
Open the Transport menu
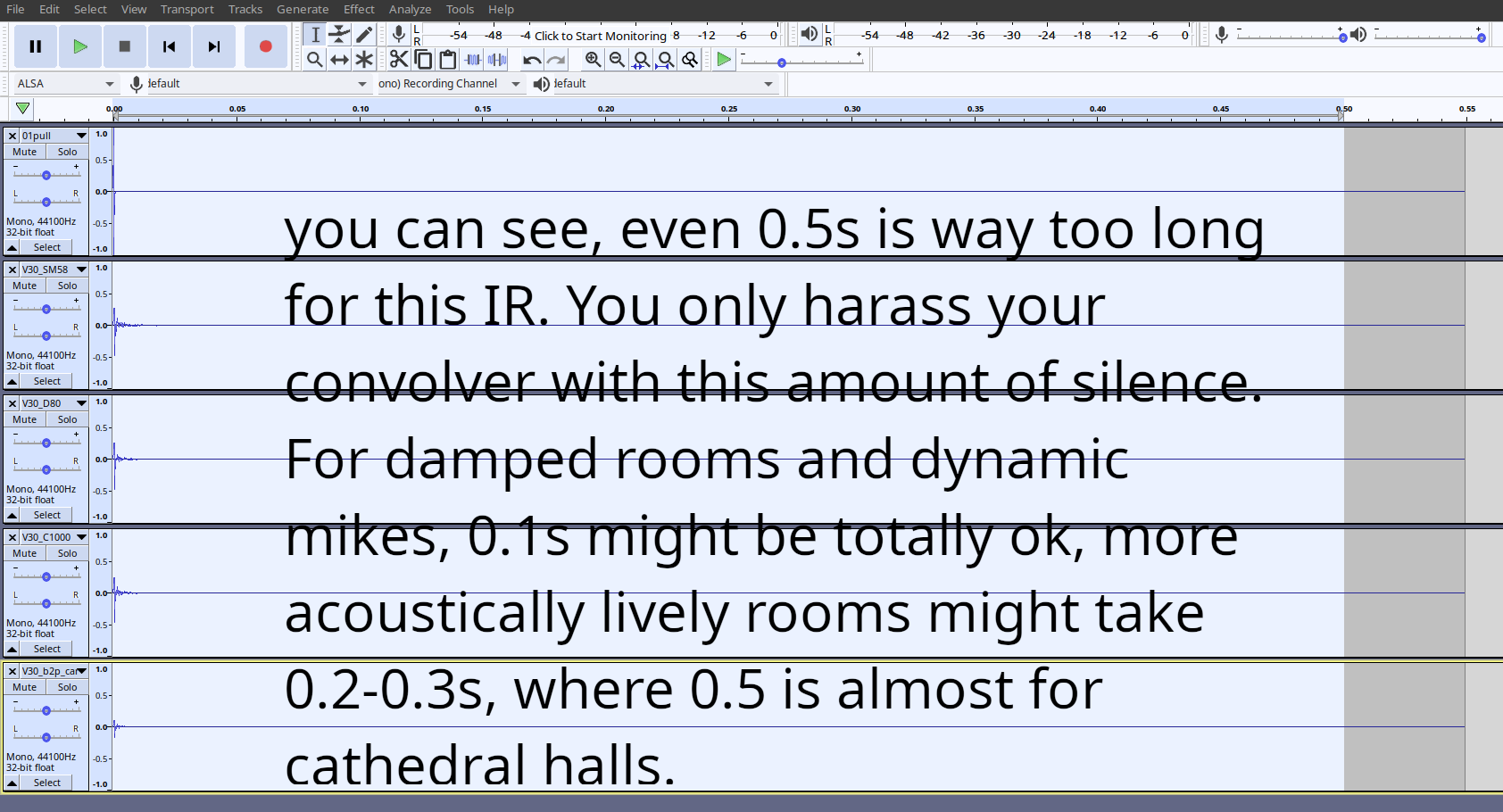click(x=187, y=9)
